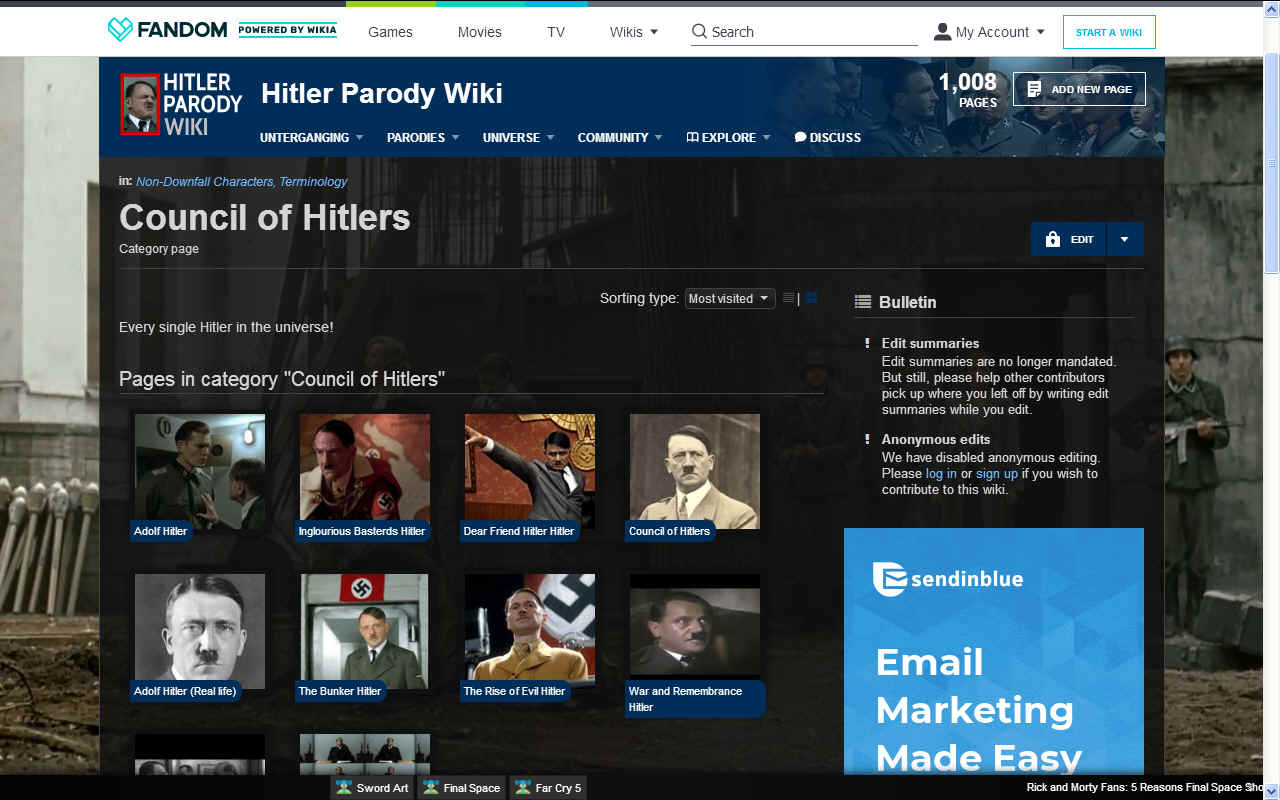Expand the UNIVERSE menu

518,137
